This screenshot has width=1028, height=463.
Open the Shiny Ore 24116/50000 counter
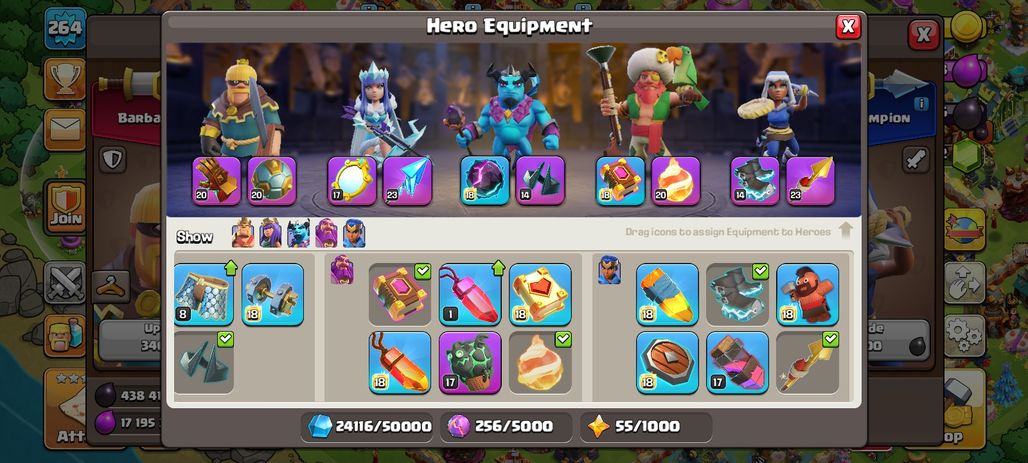370,426
